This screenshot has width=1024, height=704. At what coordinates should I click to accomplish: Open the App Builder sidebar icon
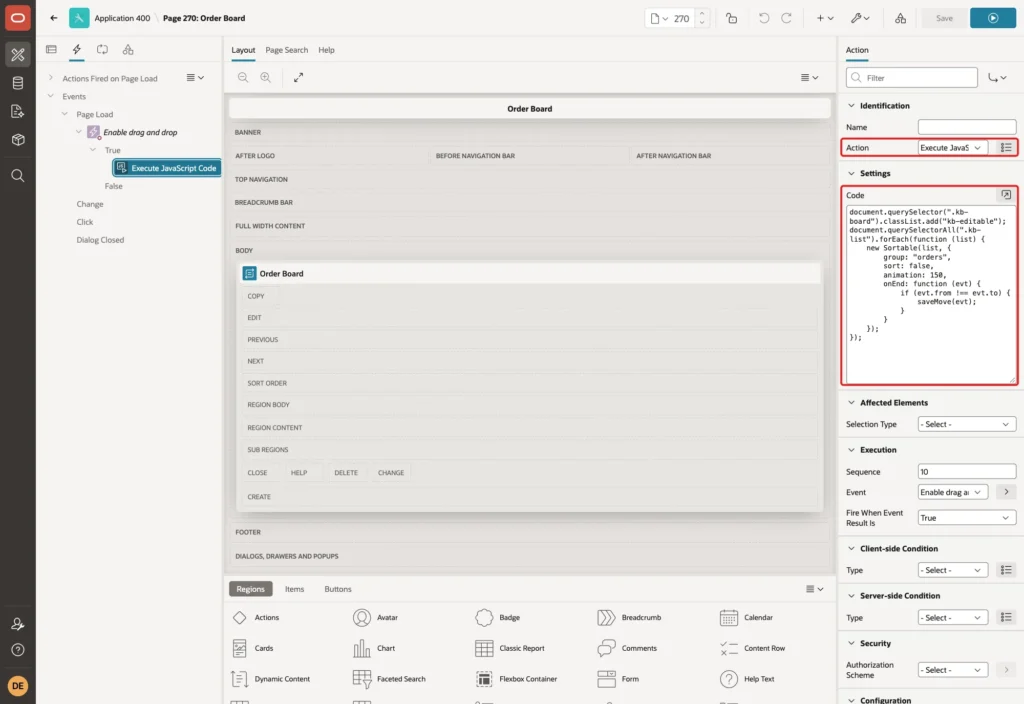18,55
